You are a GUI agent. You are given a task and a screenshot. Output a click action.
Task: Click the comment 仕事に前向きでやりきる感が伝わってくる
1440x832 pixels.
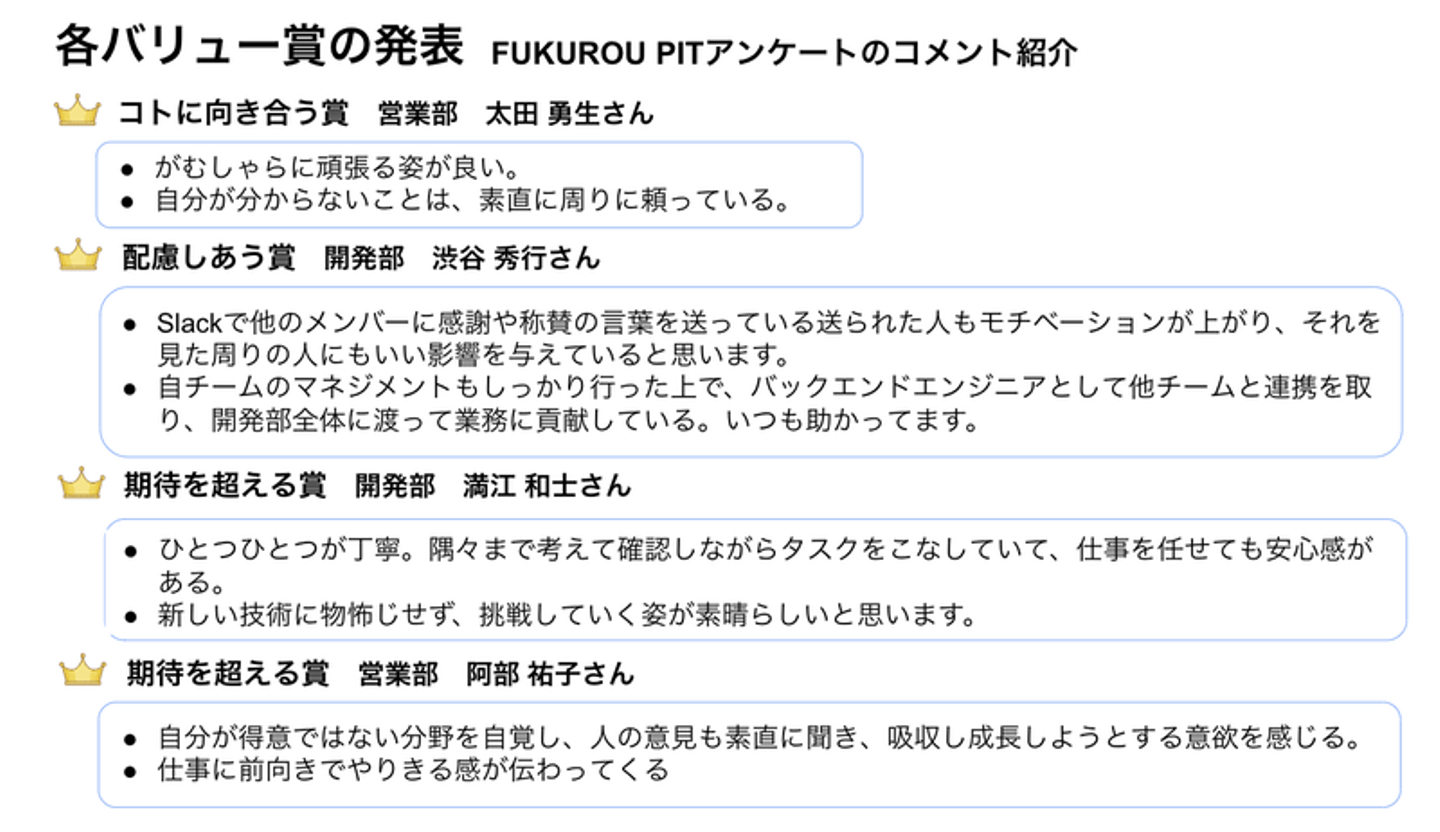coord(412,770)
